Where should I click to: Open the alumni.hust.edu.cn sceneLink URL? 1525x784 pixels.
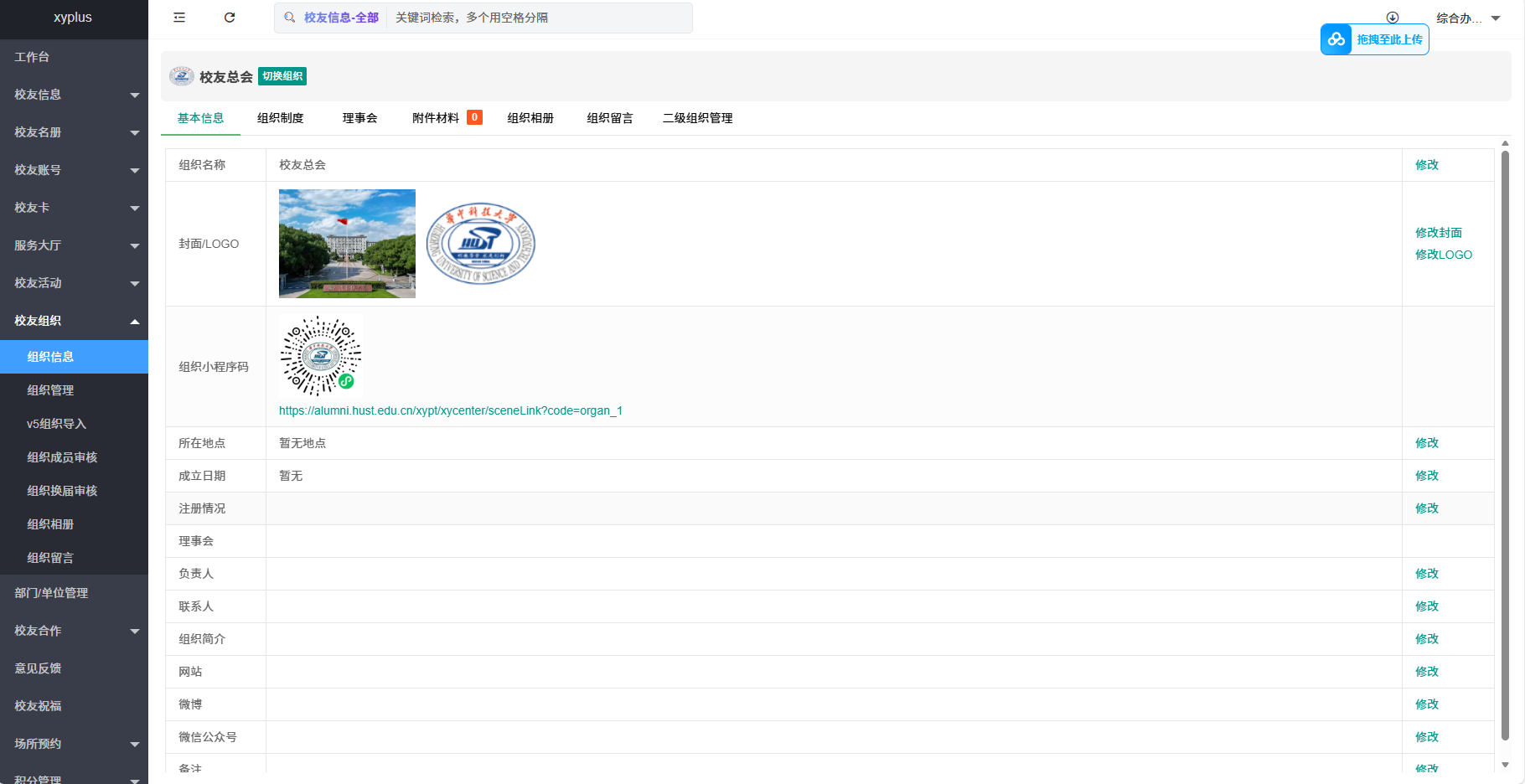pyautogui.click(x=451, y=410)
